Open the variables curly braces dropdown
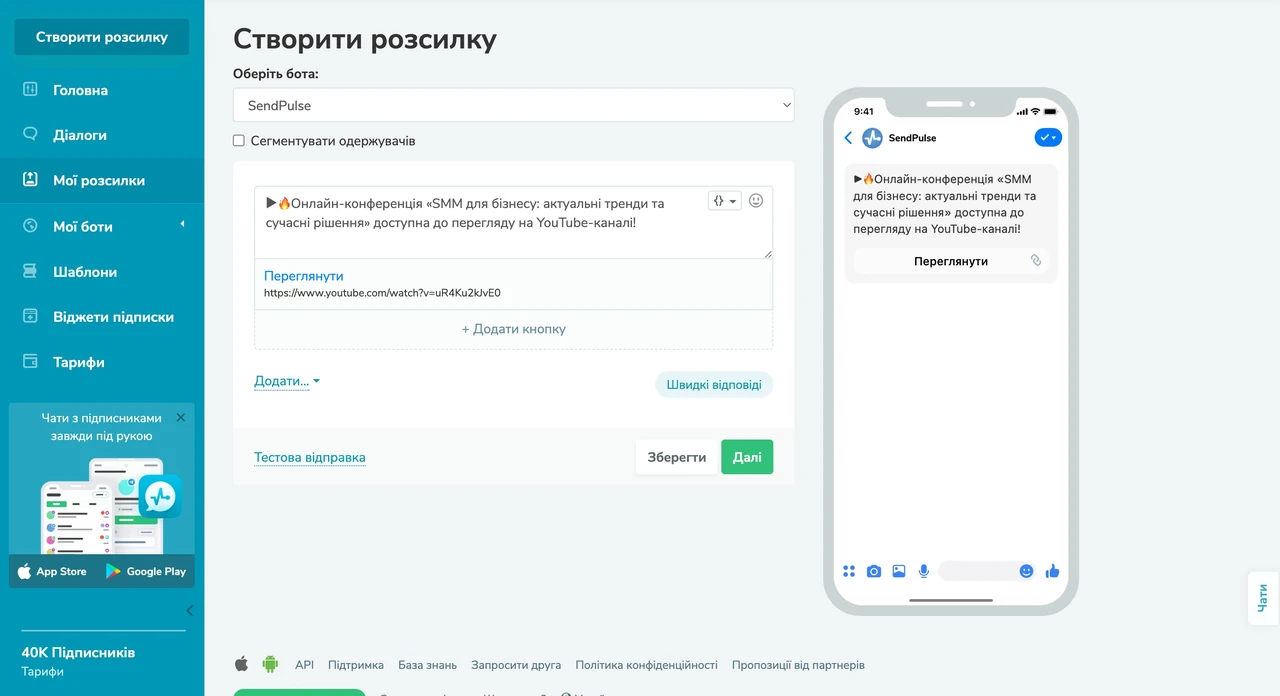 724,201
